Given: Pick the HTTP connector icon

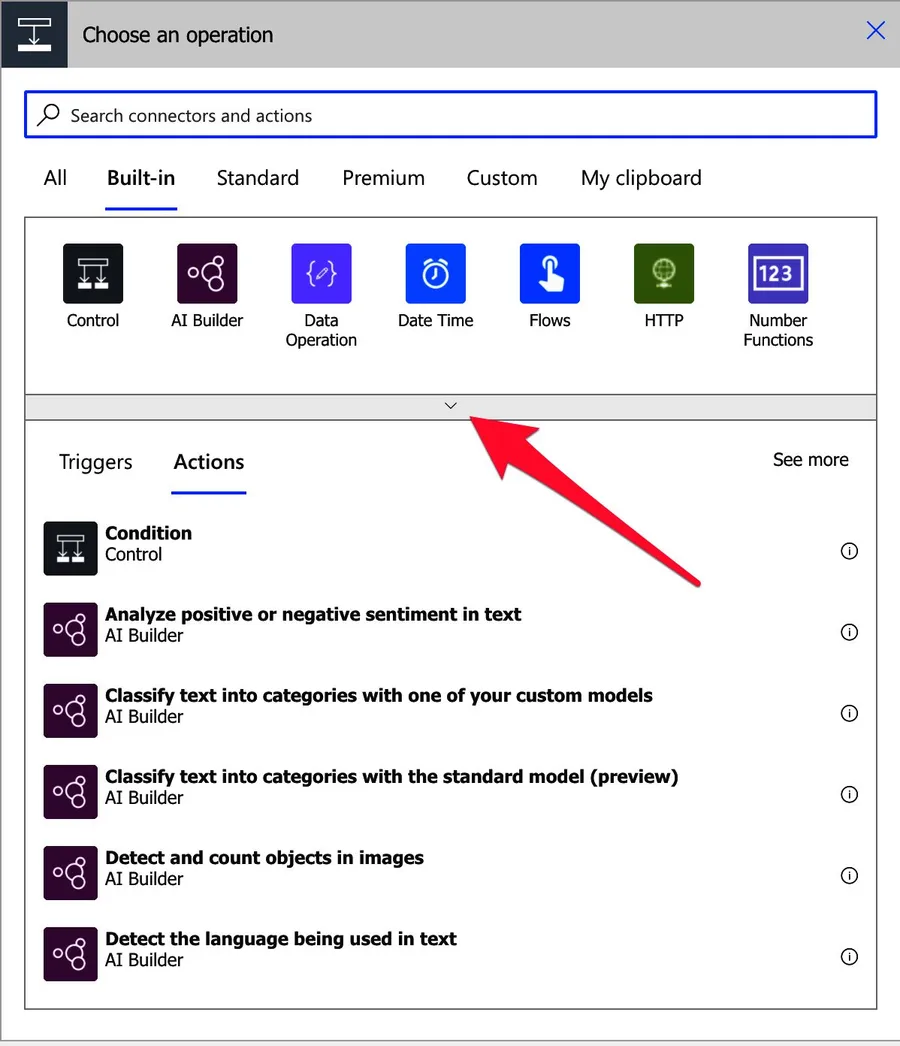Looking at the screenshot, I should 664,274.
